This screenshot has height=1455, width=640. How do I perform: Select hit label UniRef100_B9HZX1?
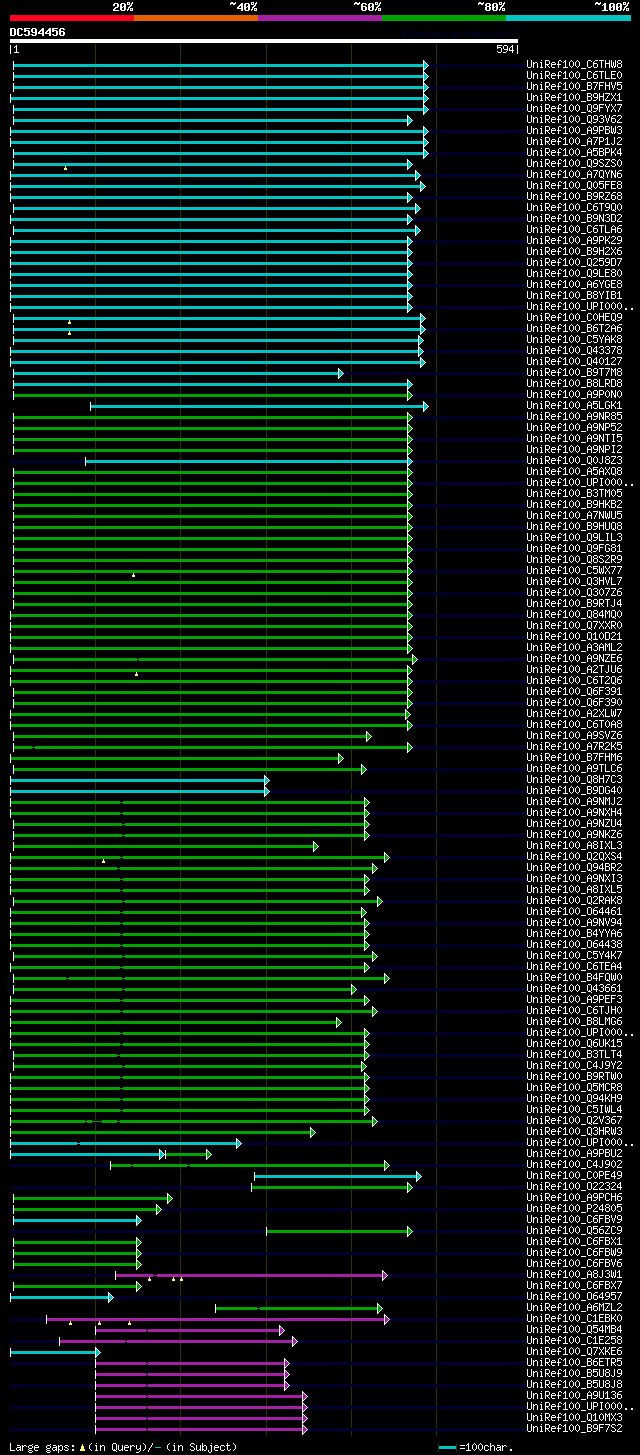pyautogui.click(x=574, y=97)
